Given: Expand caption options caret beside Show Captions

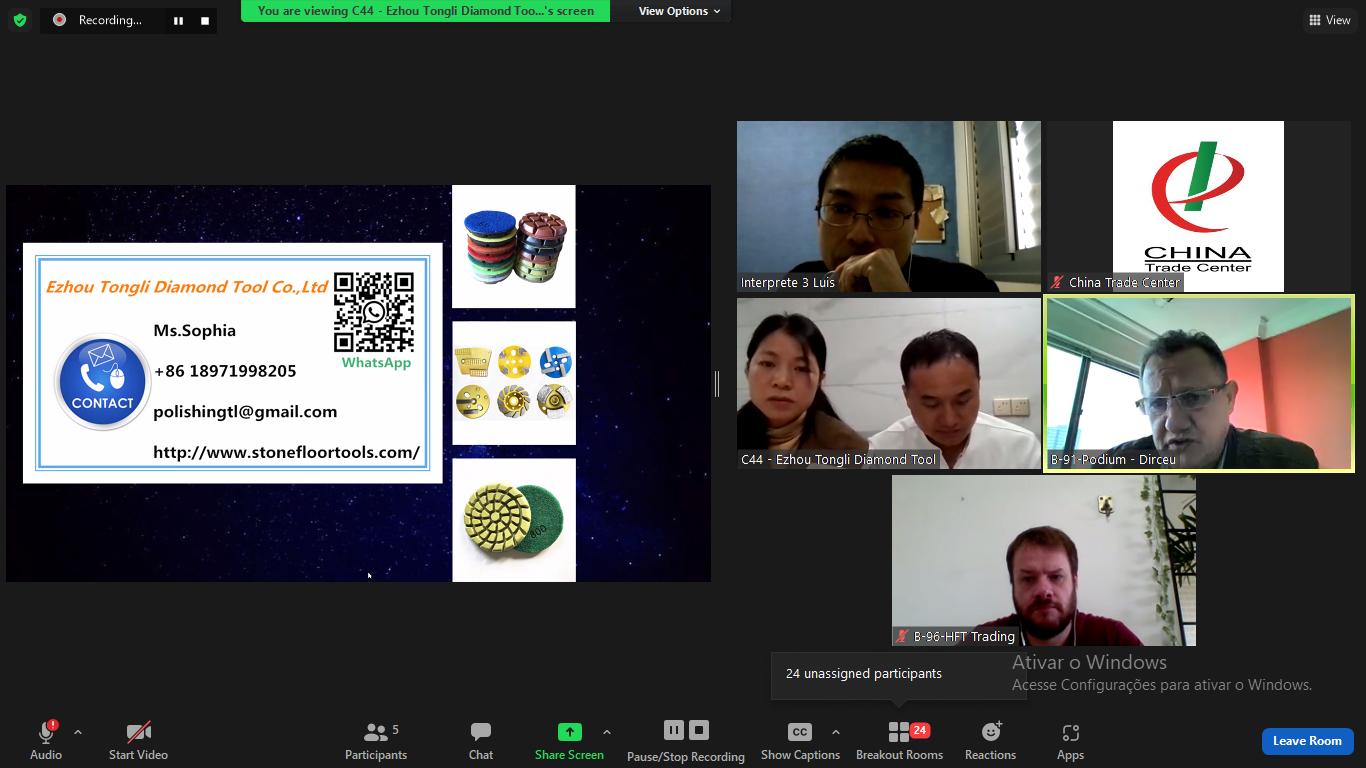Looking at the screenshot, I should 836,732.
